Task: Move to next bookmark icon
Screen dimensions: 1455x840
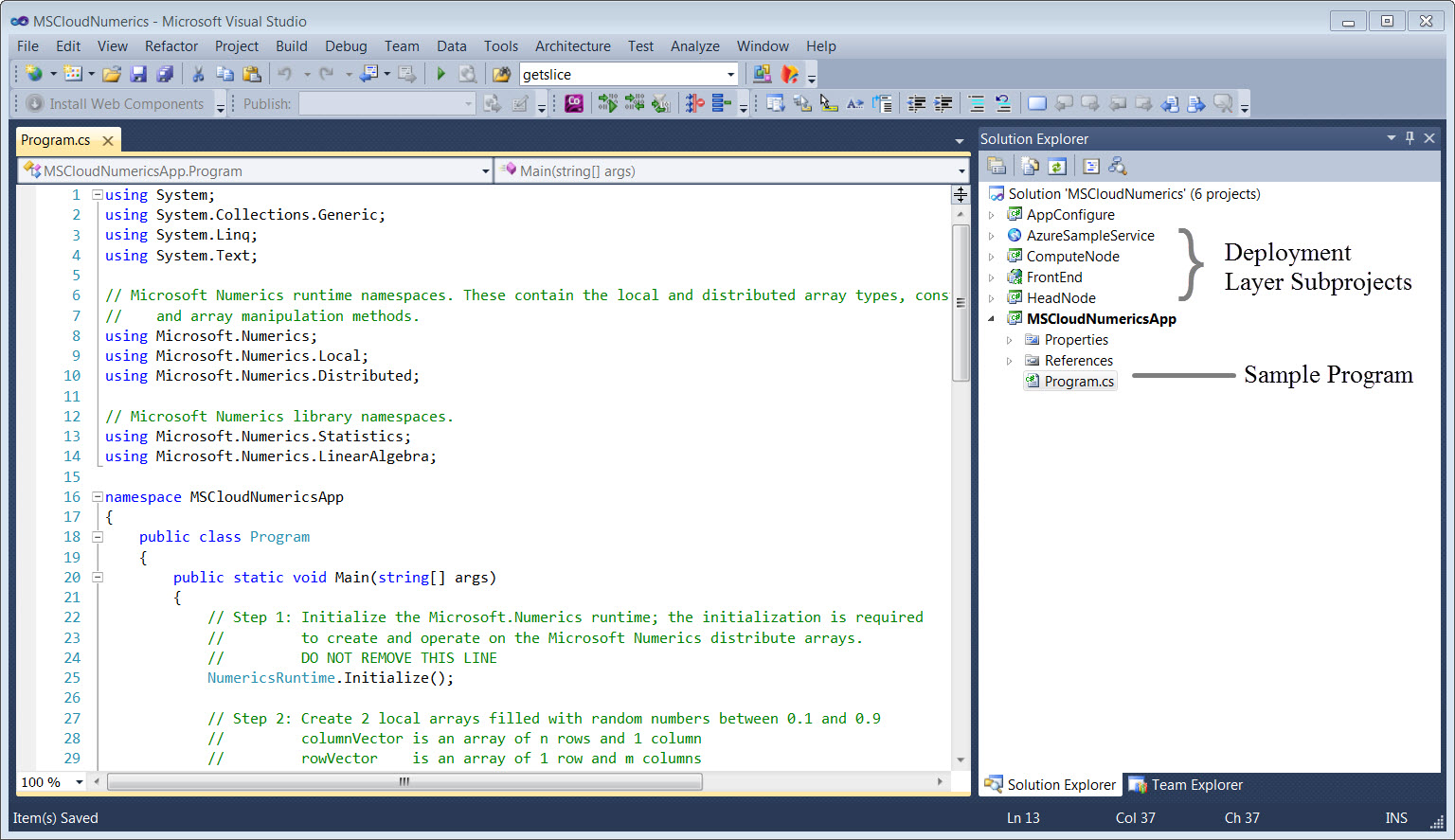Action: click(1090, 103)
